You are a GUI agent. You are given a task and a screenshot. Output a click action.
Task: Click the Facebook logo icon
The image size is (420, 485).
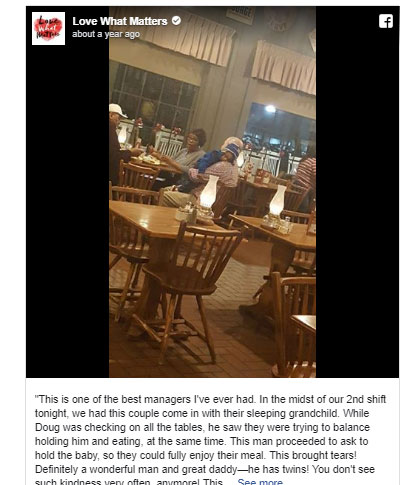point(386,21)
